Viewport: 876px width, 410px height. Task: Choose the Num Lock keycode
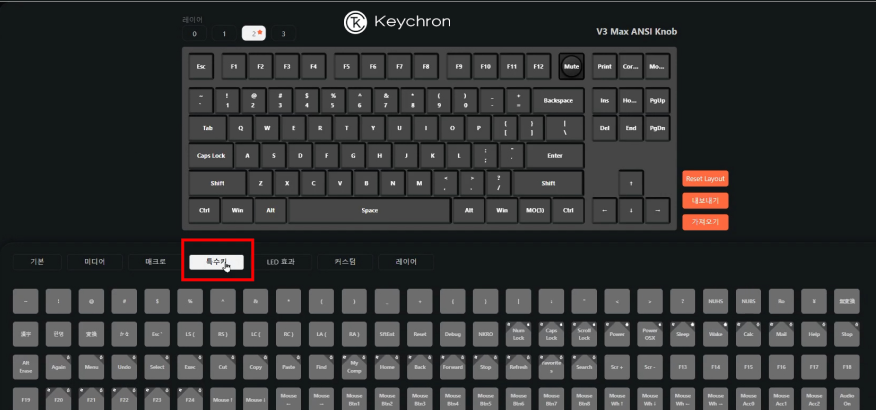pos(518,334)
